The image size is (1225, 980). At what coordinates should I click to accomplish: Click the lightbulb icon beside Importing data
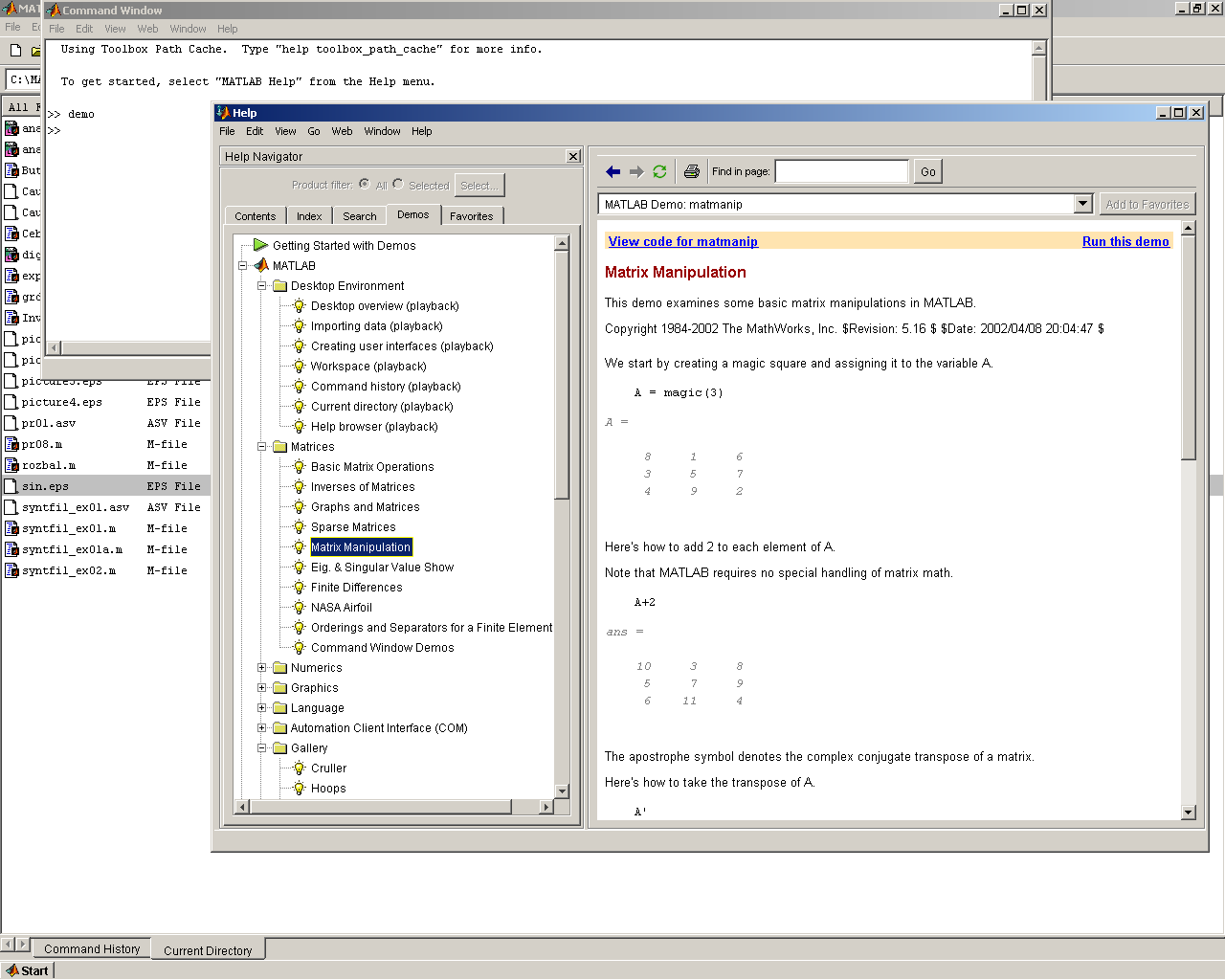coord(299,325)
